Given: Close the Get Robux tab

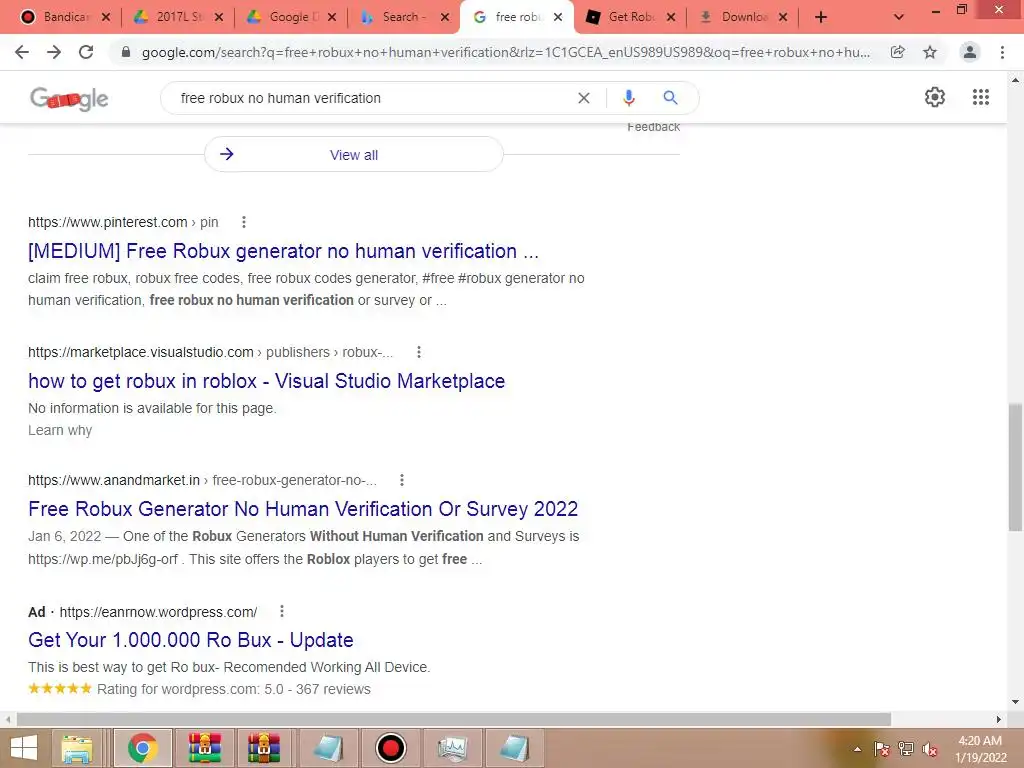Looking at the screenshot, I should pyautogui.click(x=671, y=17).
